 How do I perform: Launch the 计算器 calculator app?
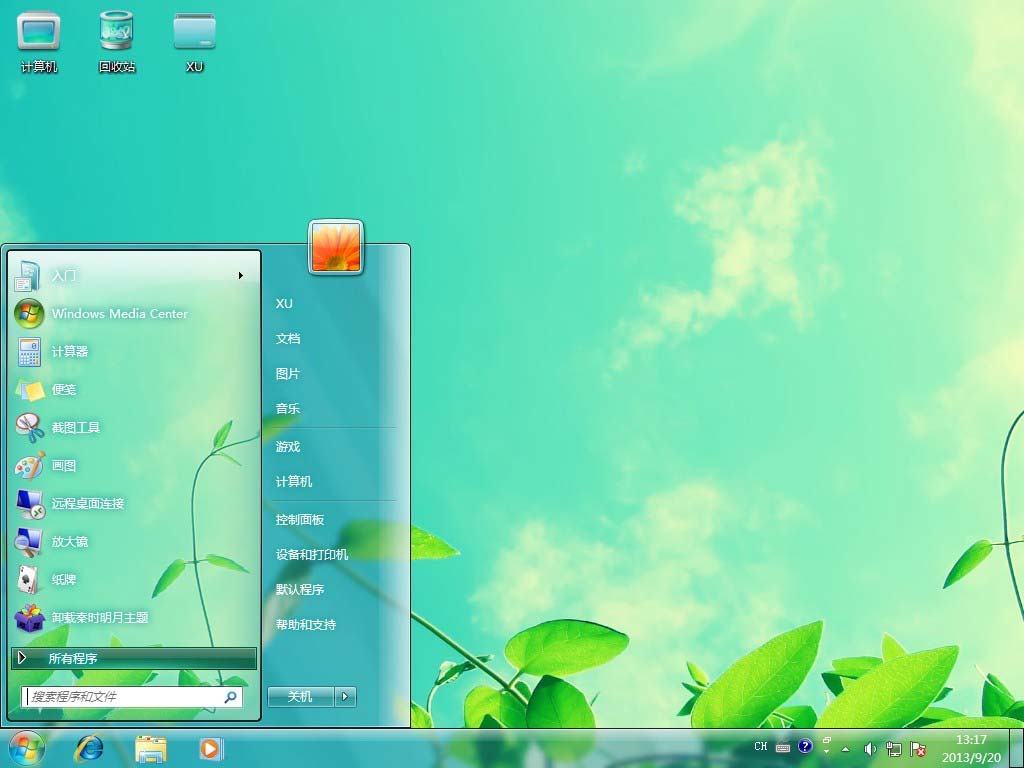click(70, 351)
